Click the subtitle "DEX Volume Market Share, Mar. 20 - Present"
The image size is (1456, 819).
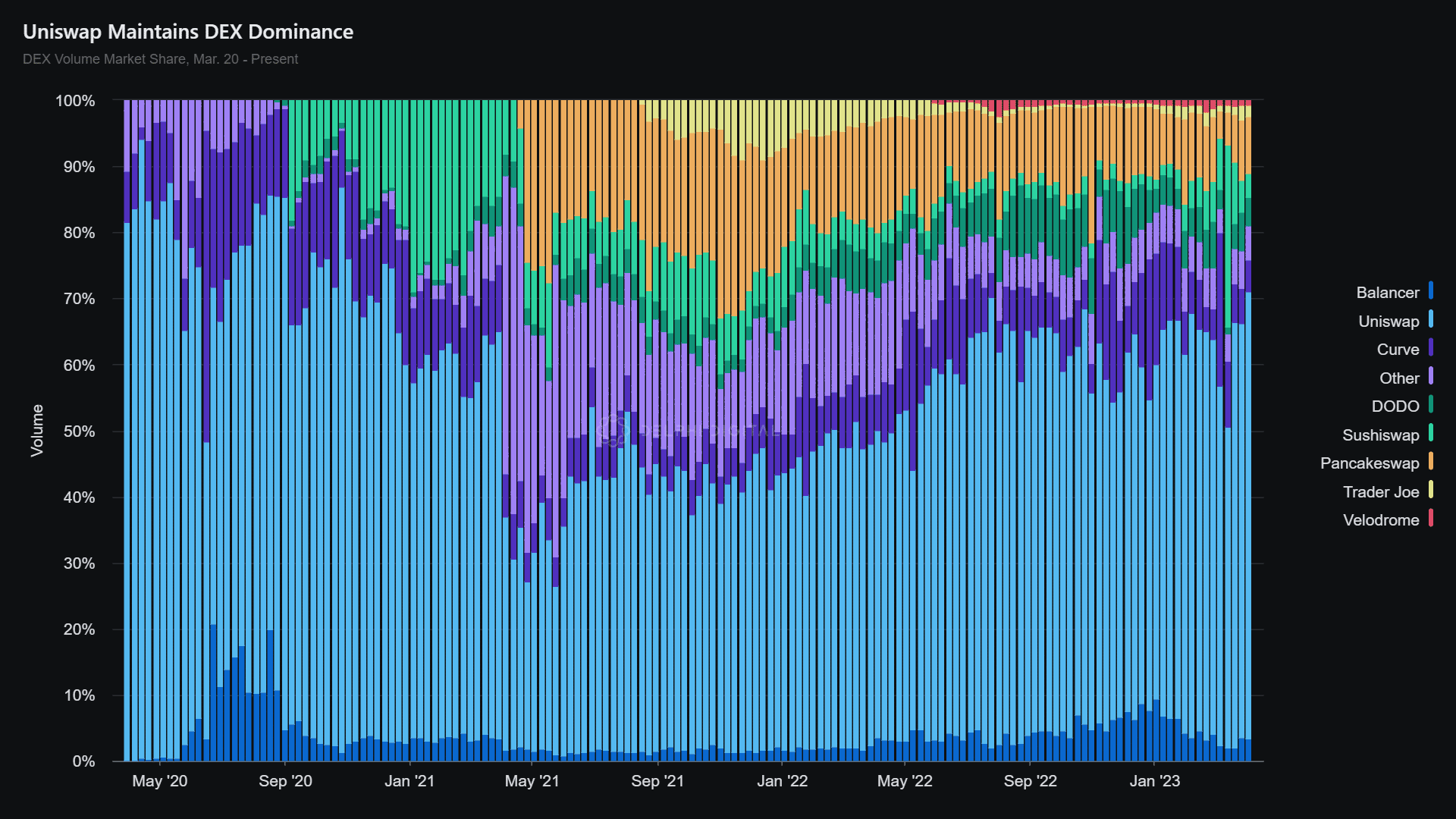[160, 59]
